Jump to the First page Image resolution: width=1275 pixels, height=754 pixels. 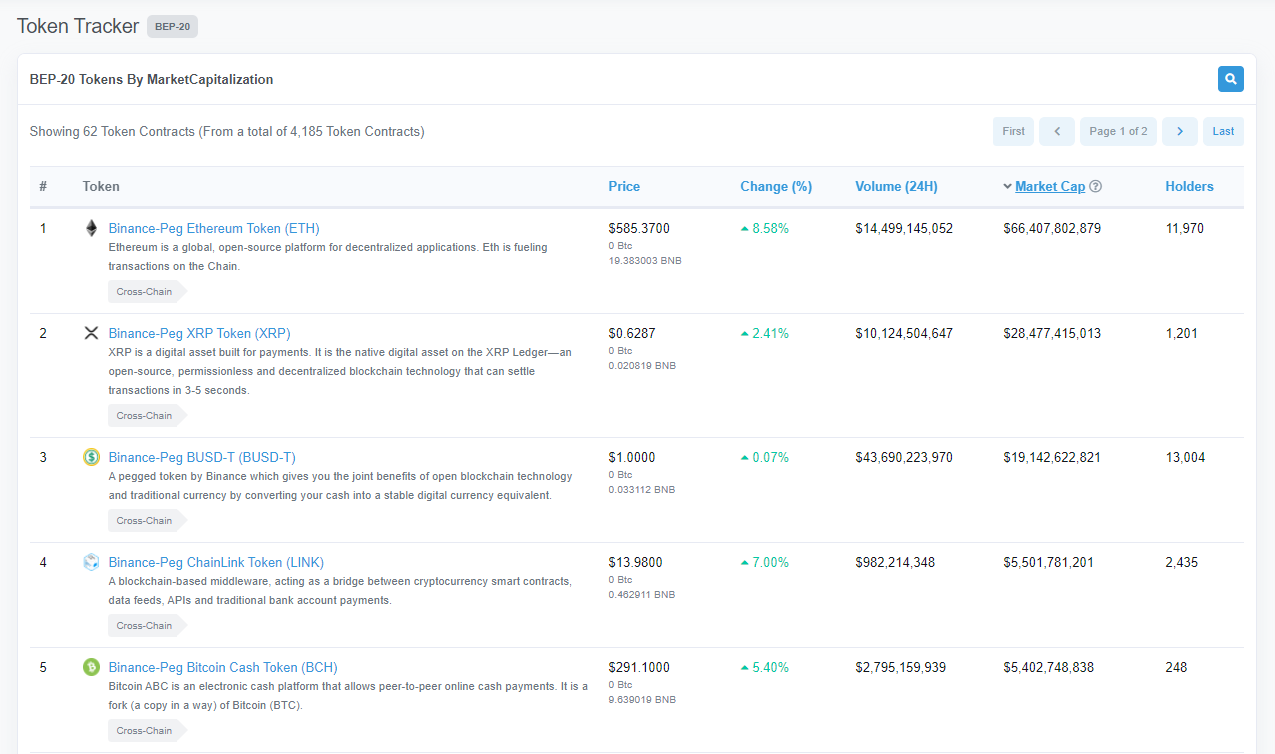point(1013,131)
